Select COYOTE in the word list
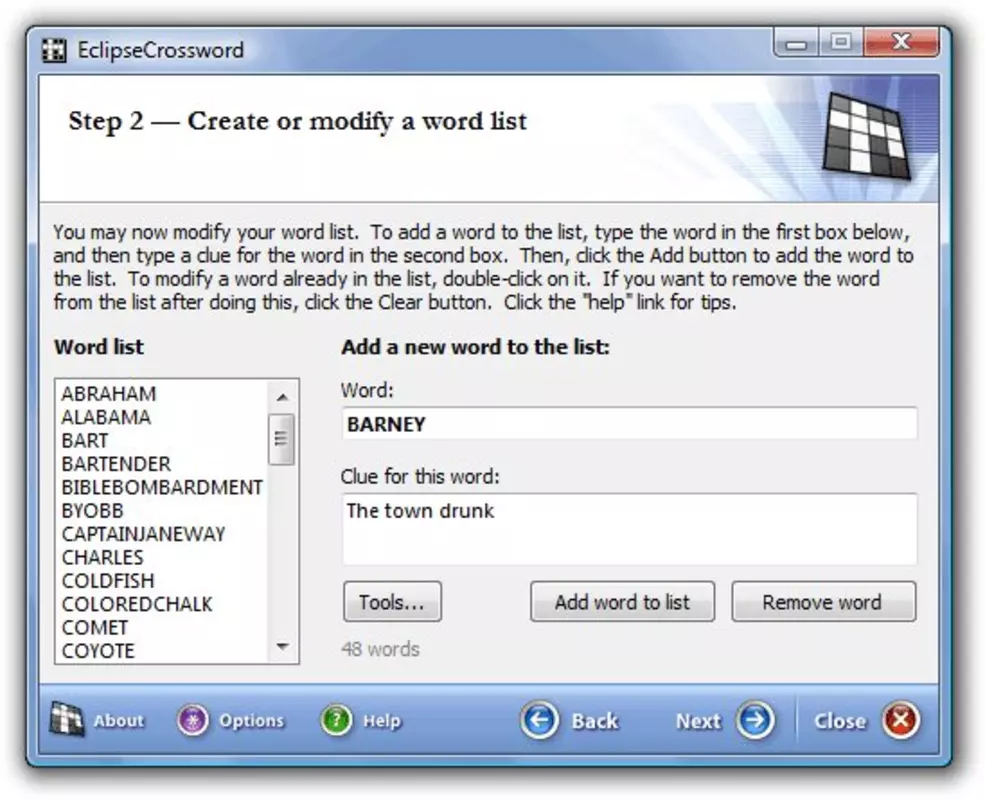The image size is (985, 800). (x=98, y=651)
